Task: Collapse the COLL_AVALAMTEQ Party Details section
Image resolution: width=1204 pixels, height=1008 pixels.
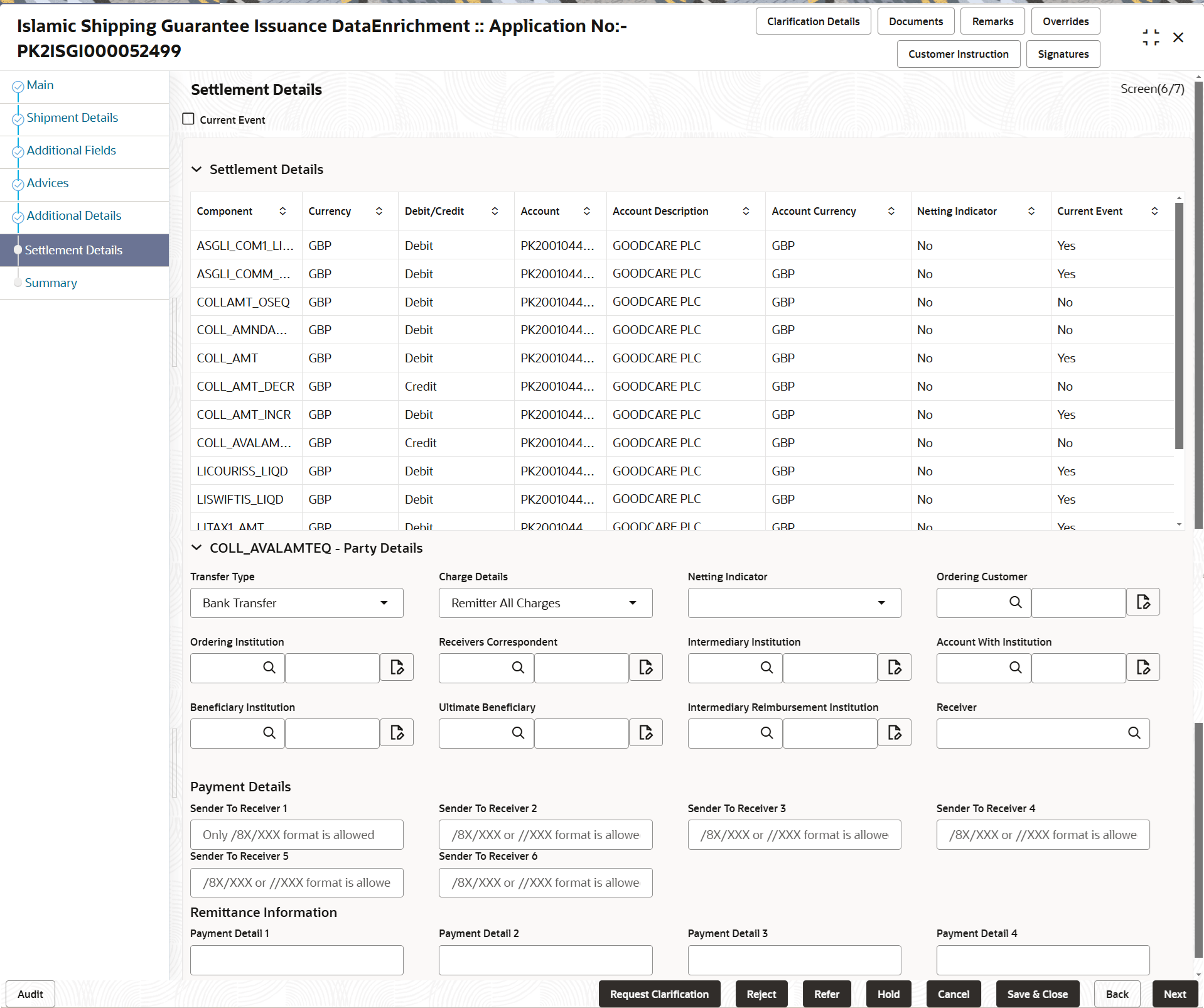Action: pos(196,547)
